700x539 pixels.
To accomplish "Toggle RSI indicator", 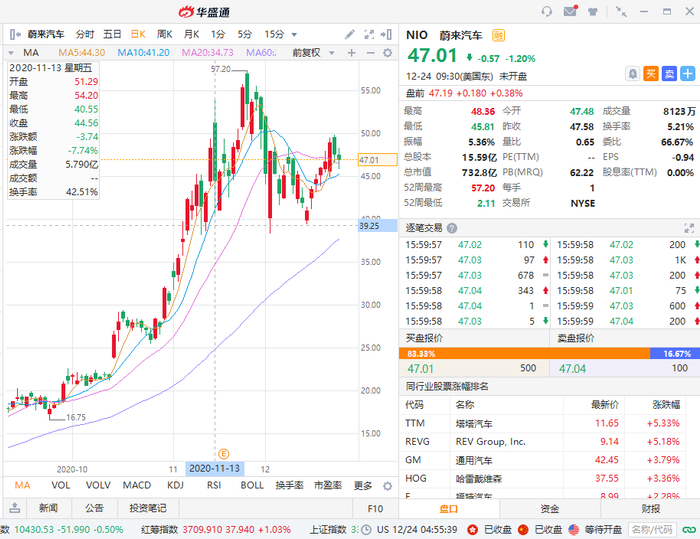I will [x=214, y=485].
